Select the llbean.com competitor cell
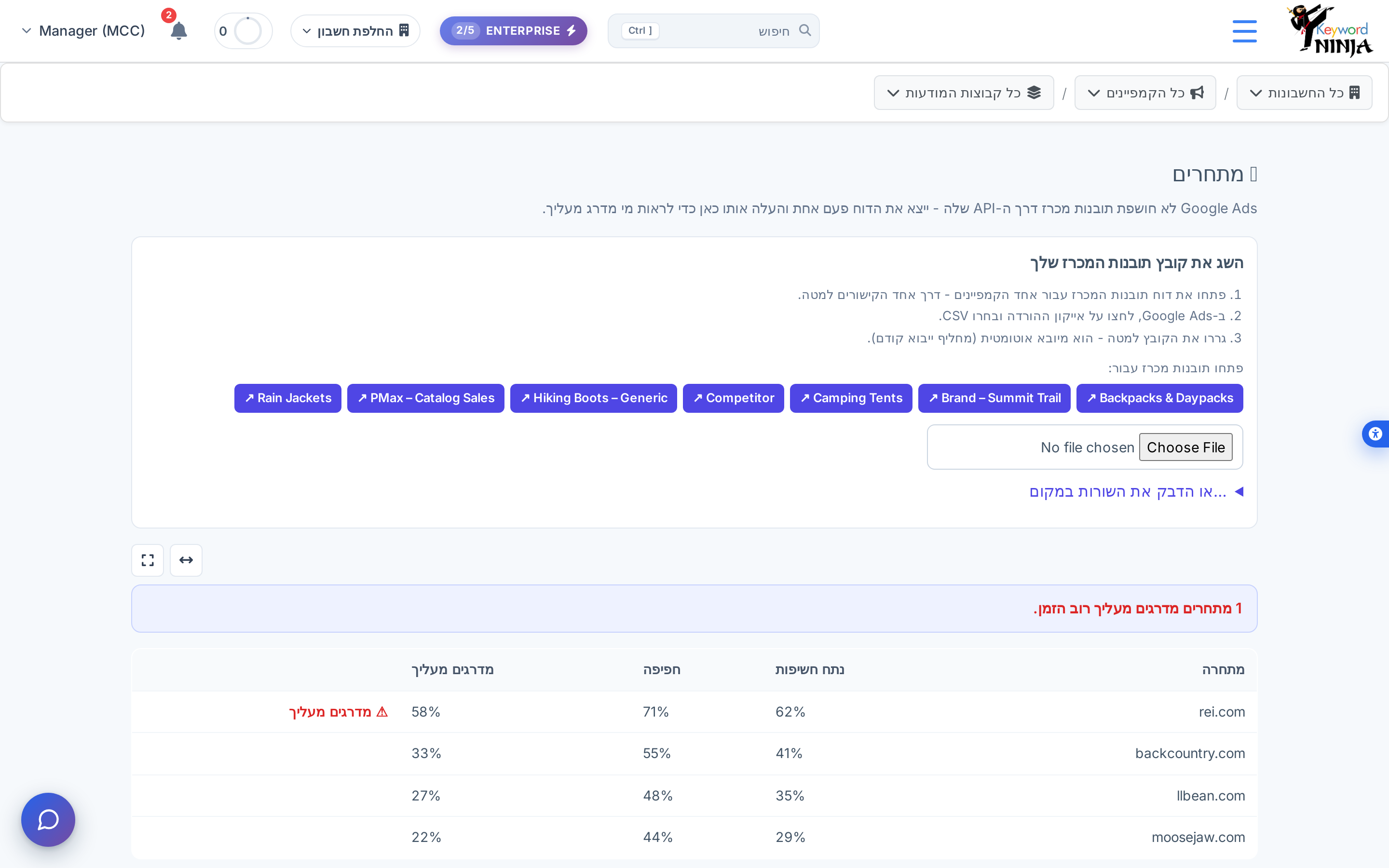The width and height of the screenshot is (1389, 868). pos(1211,796)
